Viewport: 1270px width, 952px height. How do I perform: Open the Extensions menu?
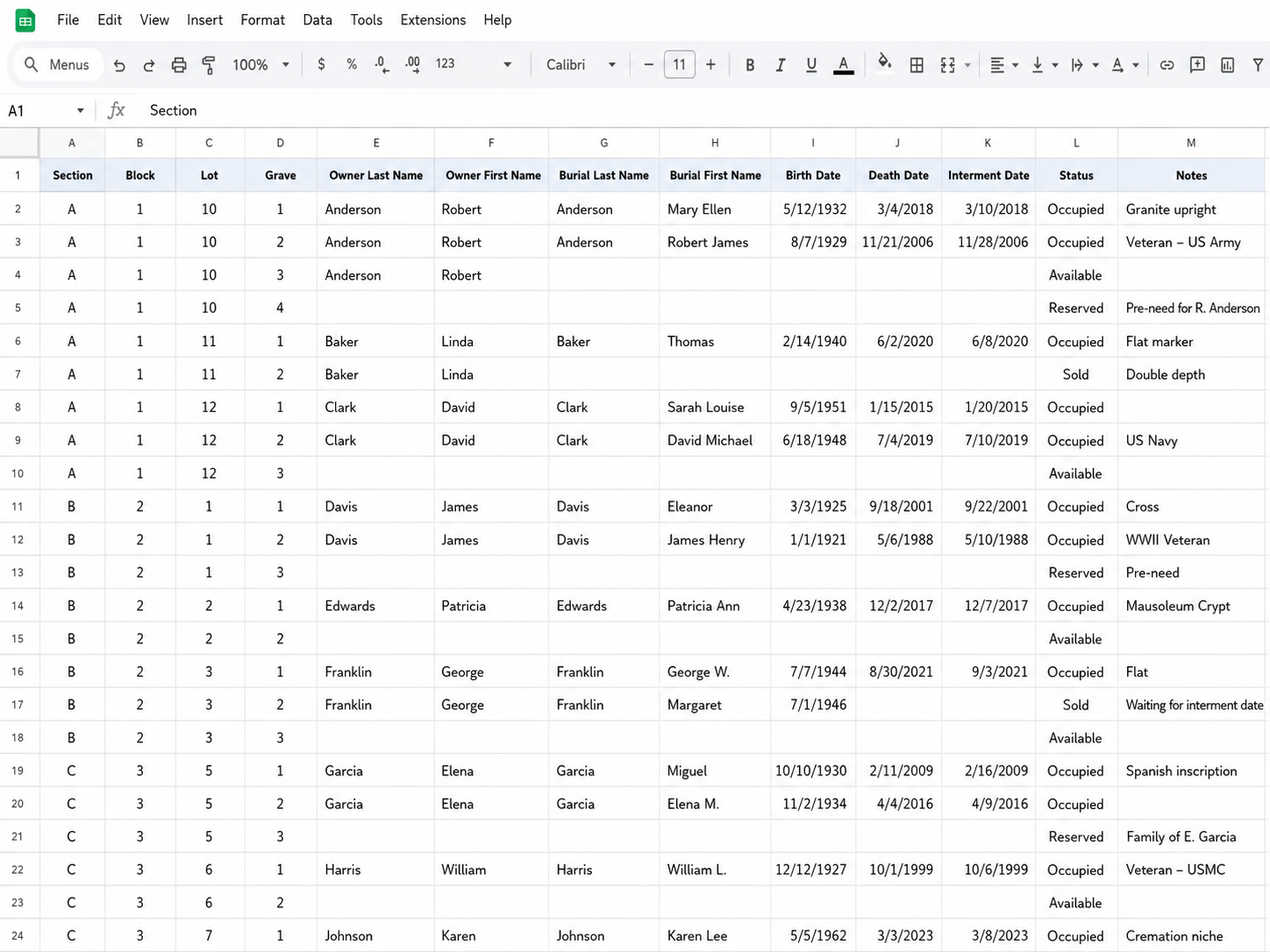(x=432, y=19)
